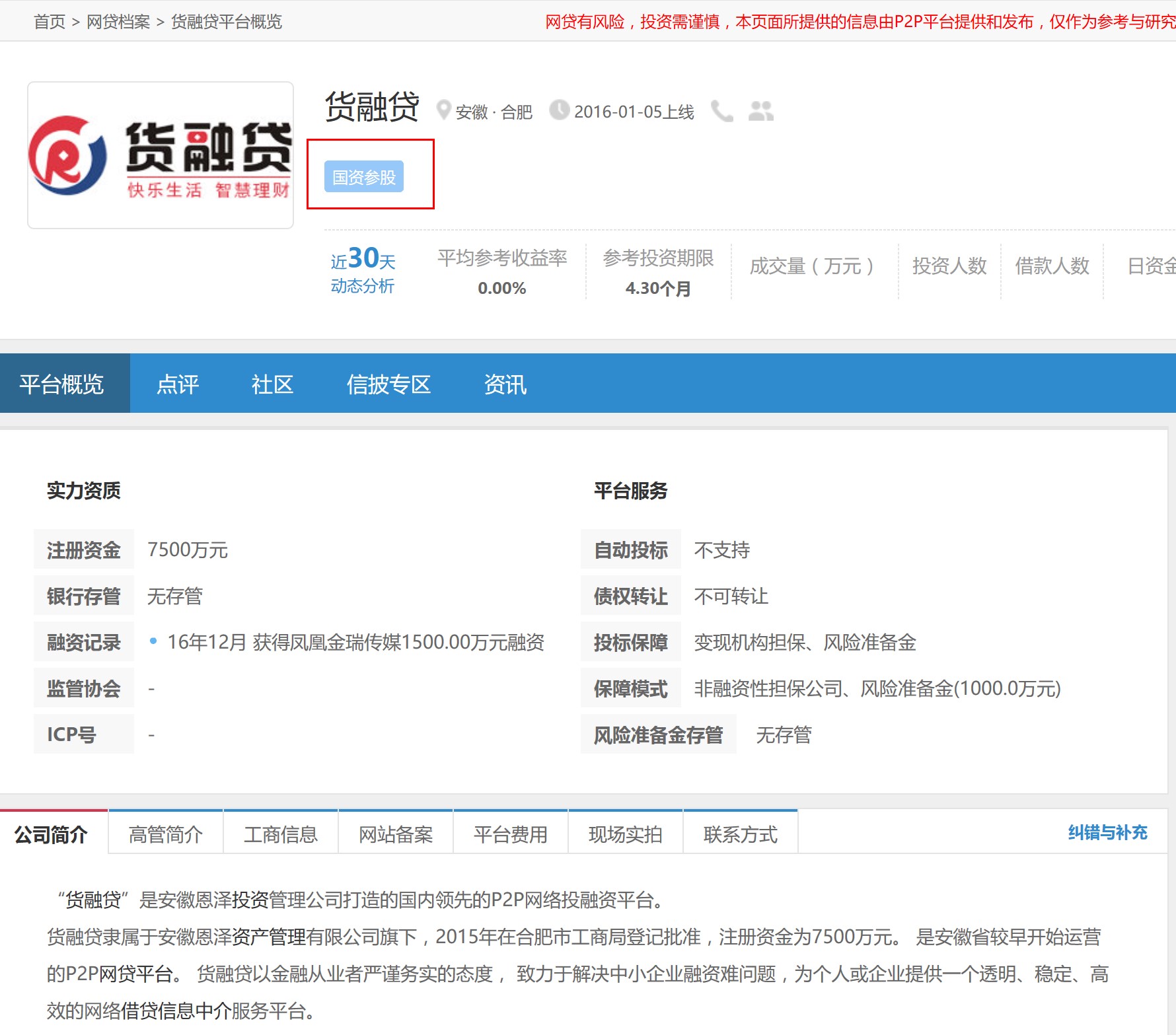Click the 国资参股 tag
The image size is (1176, 1035).
point(364,177)
